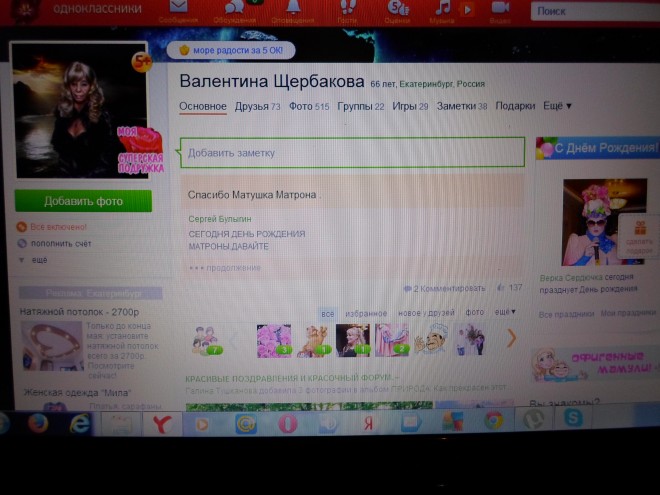Open the Подарки tab
This screenshot has height=495, width=660.
point(515,106)
